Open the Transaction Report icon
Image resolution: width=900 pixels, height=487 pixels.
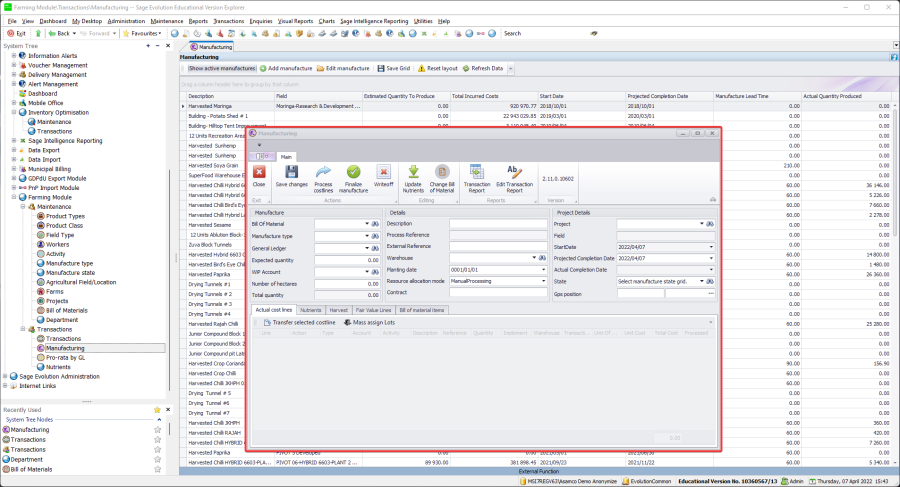click(x=477, y=173)
